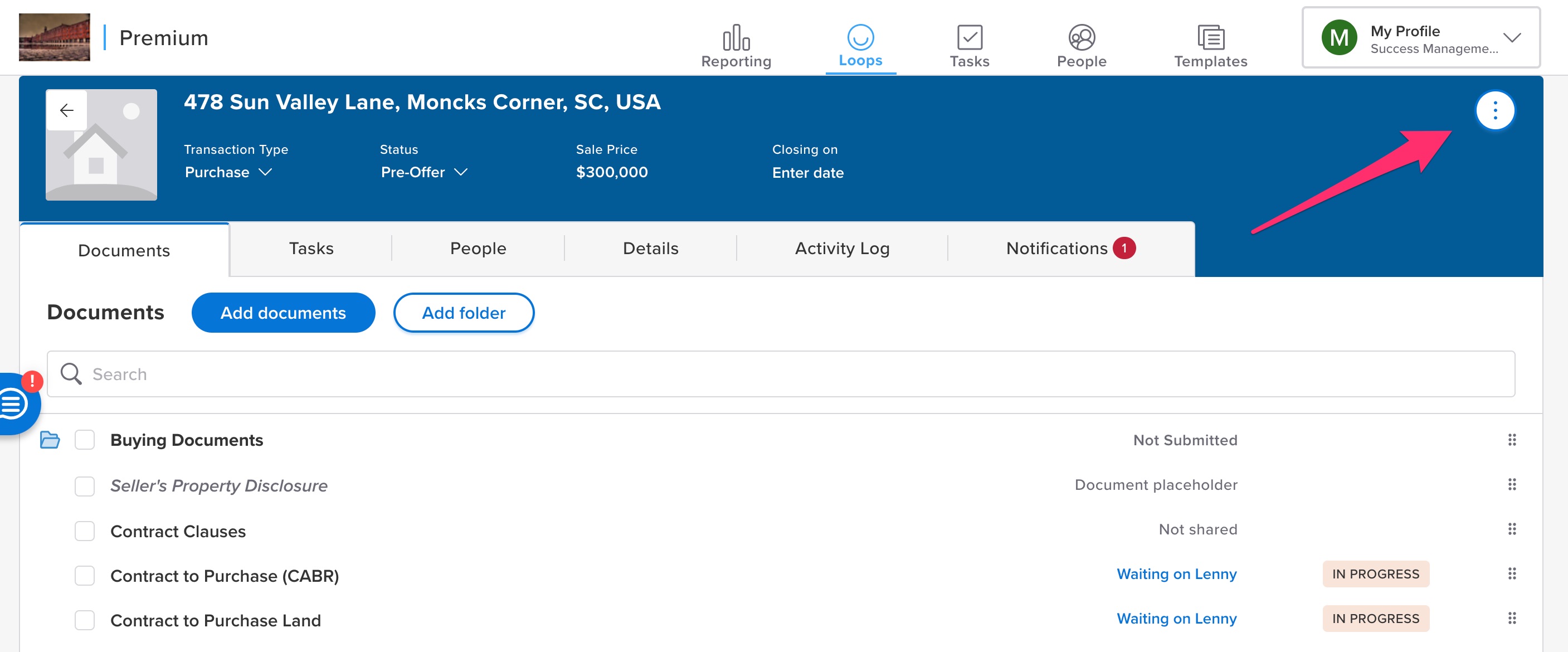
Task: Open the Reporting bar chart icon
Action: click(736, 38)
